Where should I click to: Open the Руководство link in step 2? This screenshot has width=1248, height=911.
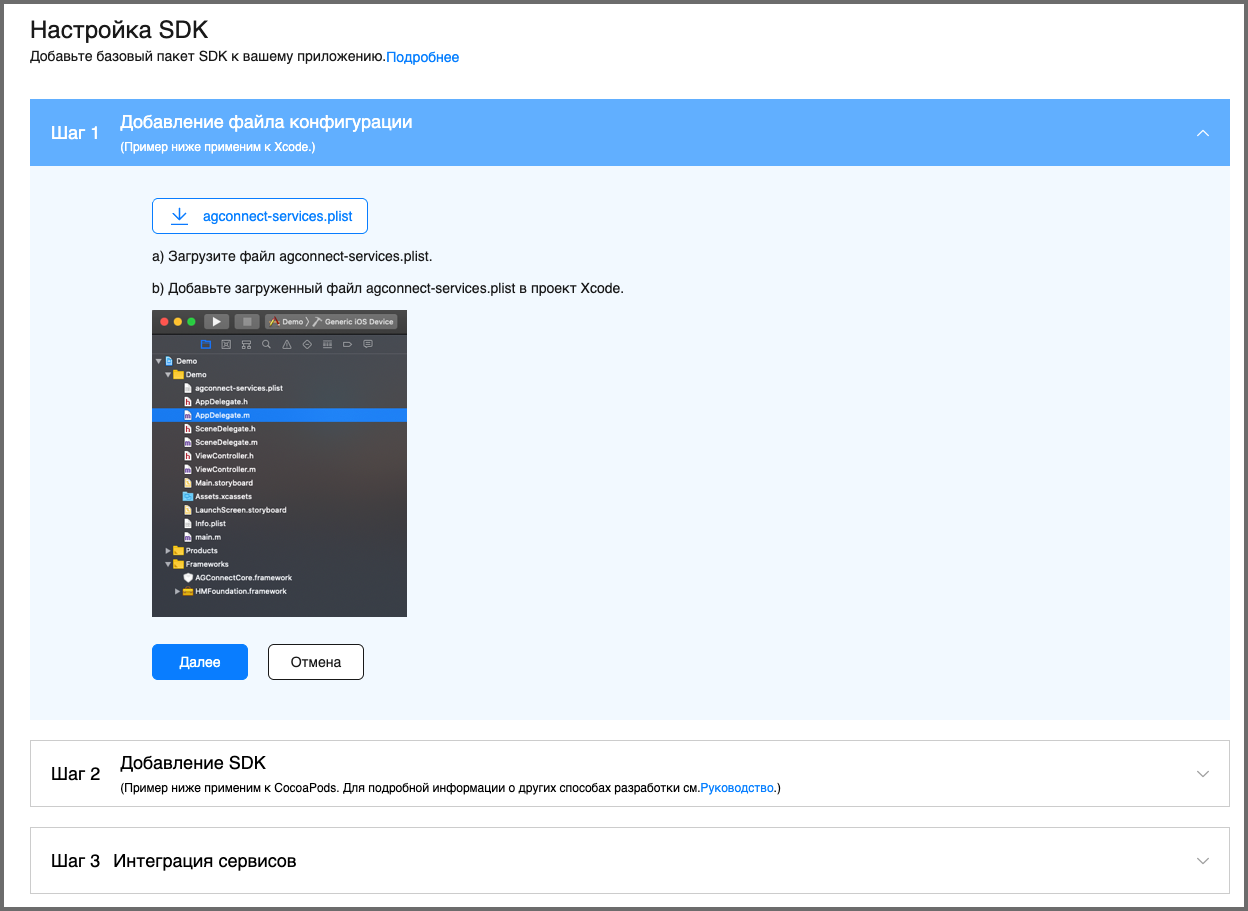(x=738, y=788)
